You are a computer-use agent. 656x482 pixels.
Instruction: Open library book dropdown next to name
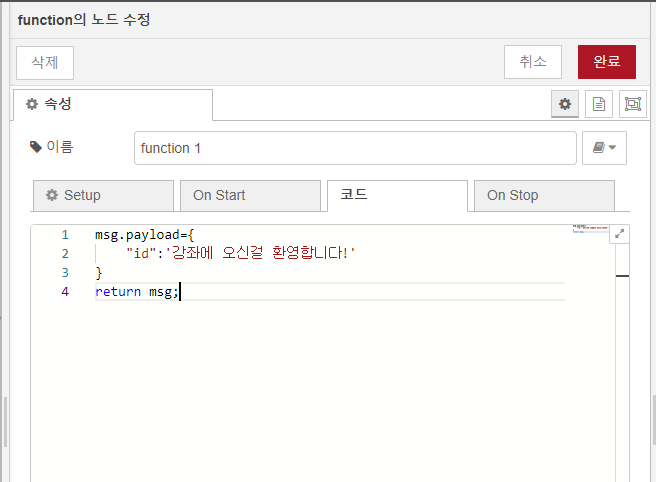[604, 148]
